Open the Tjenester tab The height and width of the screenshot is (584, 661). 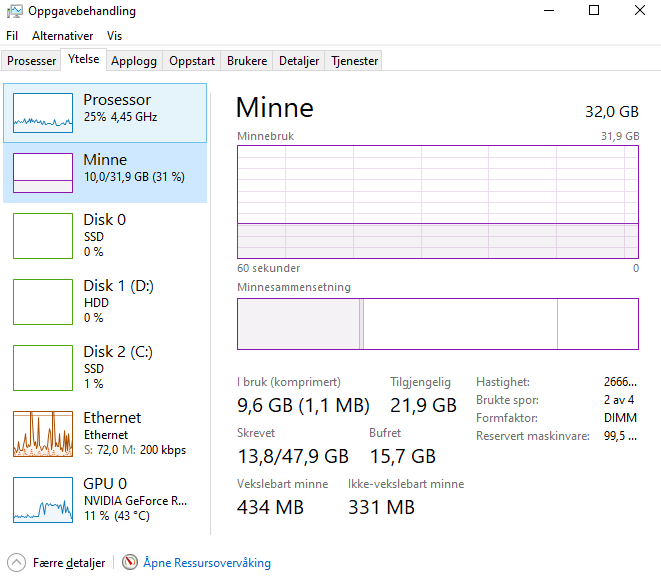click(354, 61)
